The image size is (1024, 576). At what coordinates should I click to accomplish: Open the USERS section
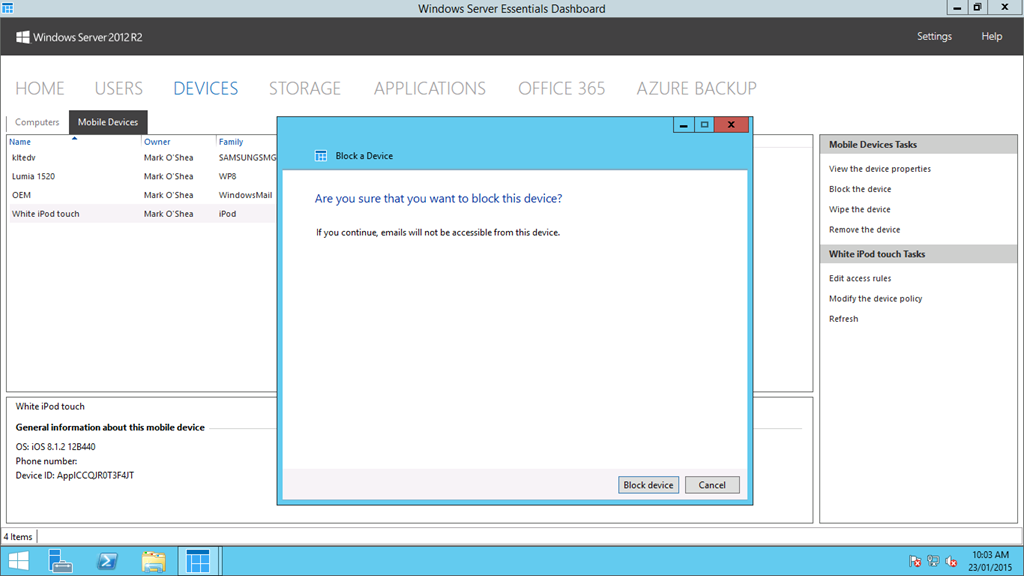tap(119, 88)
